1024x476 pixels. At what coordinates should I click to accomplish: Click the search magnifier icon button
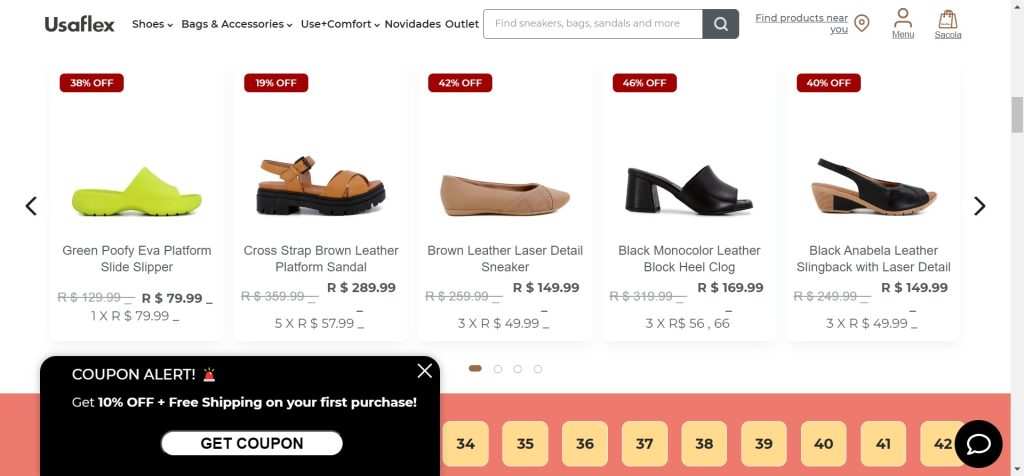point(720,24)
